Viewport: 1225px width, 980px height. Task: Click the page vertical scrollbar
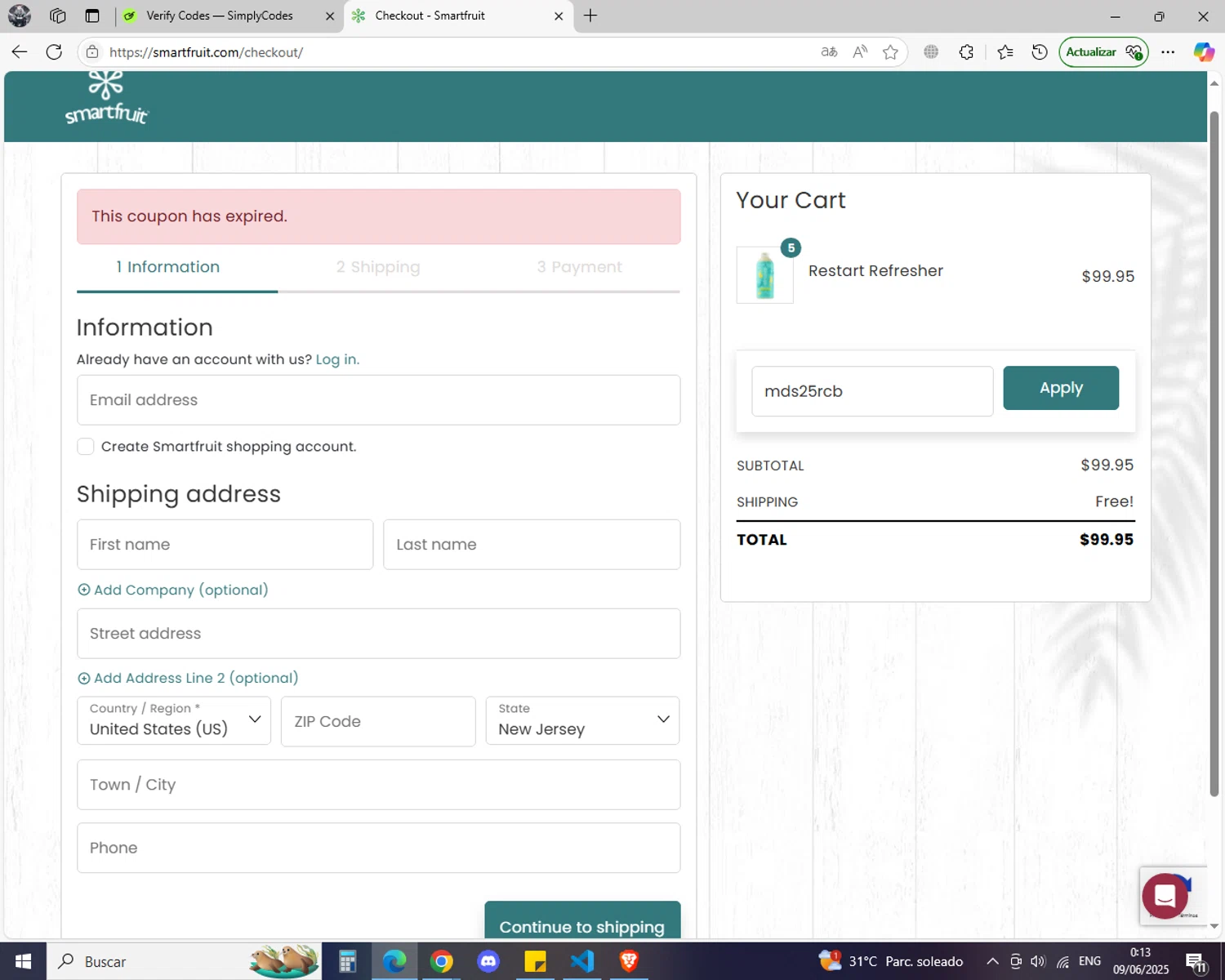(1214, 453)
